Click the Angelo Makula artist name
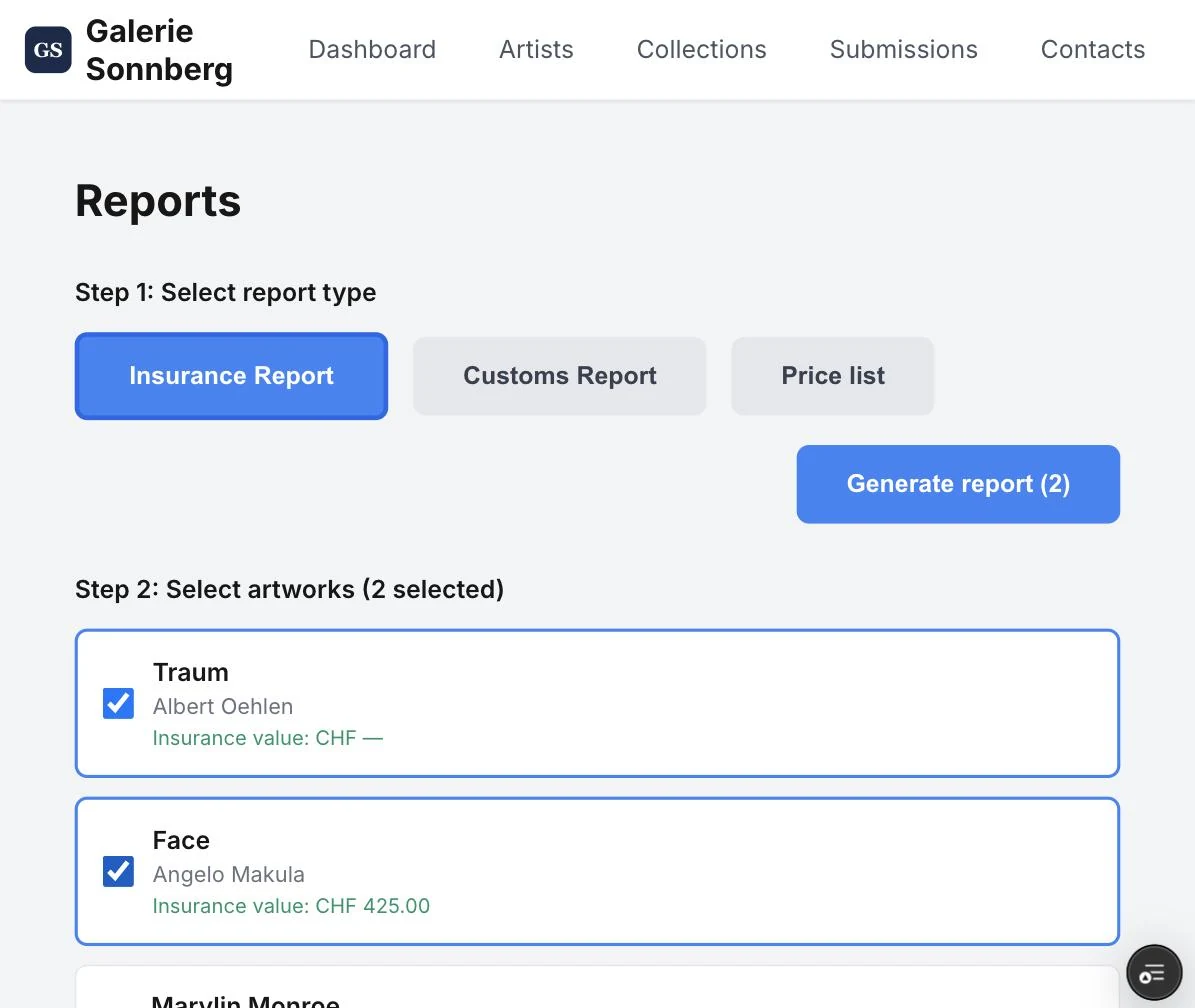This screenshot has height=1008, width=1195. coord(229,874)
